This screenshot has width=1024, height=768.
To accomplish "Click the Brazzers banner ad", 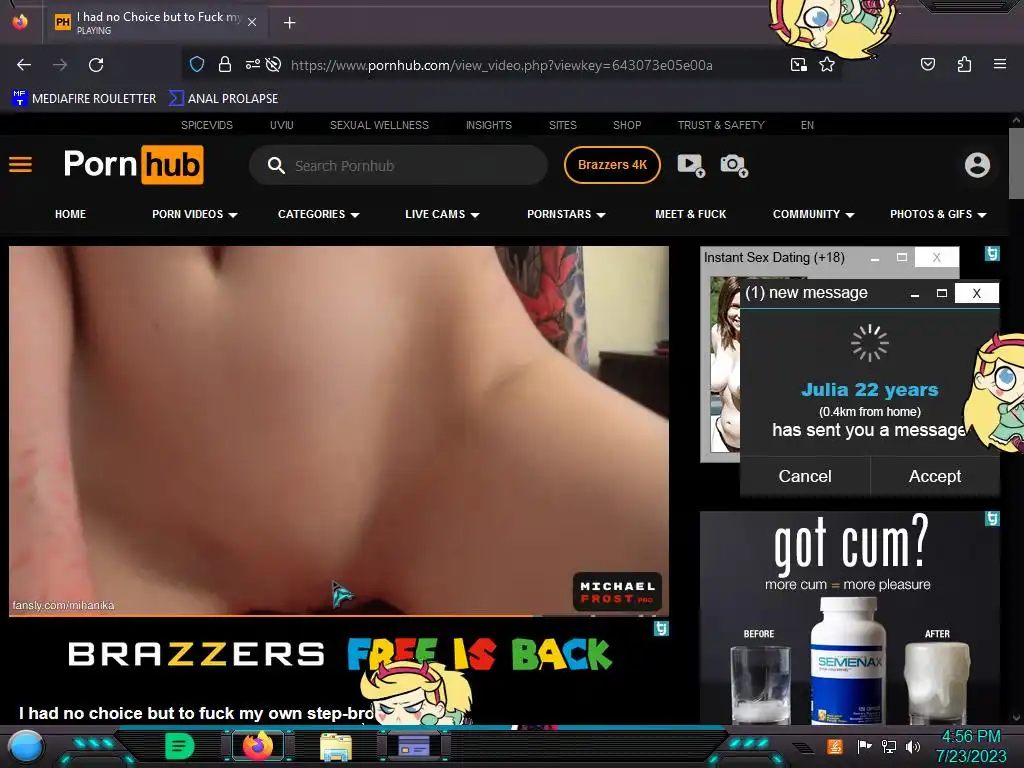I will click(x=339, y=654).
